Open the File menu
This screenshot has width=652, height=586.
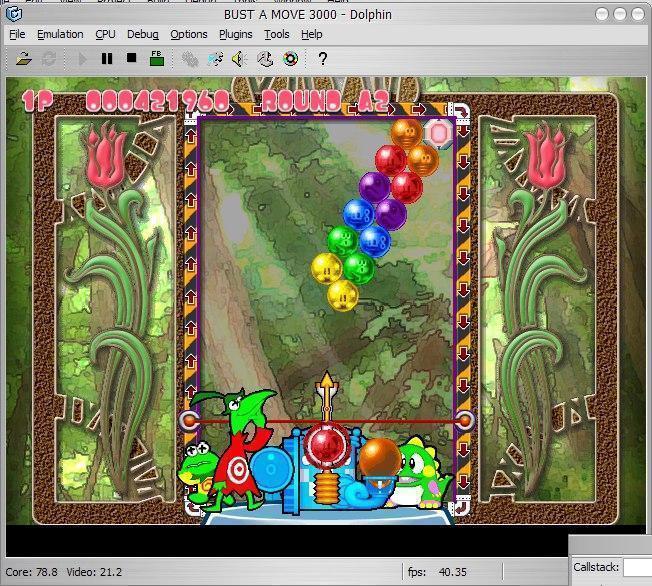(x=17, y=34)
